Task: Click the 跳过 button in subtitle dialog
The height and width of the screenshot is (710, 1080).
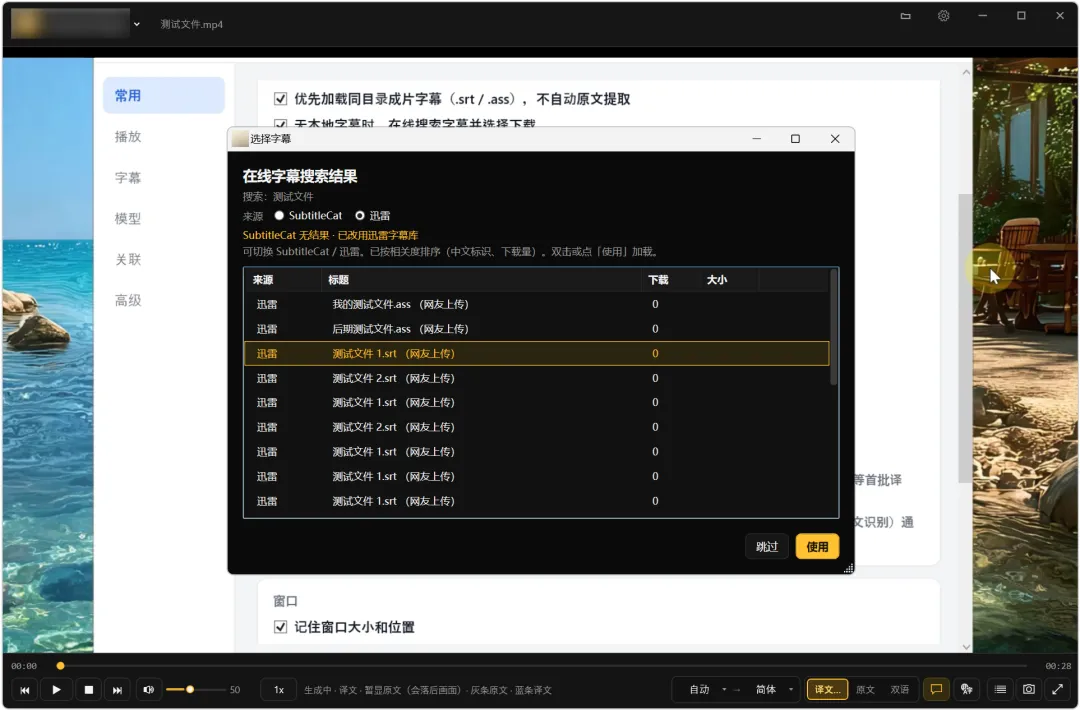Action: point(767,547)
